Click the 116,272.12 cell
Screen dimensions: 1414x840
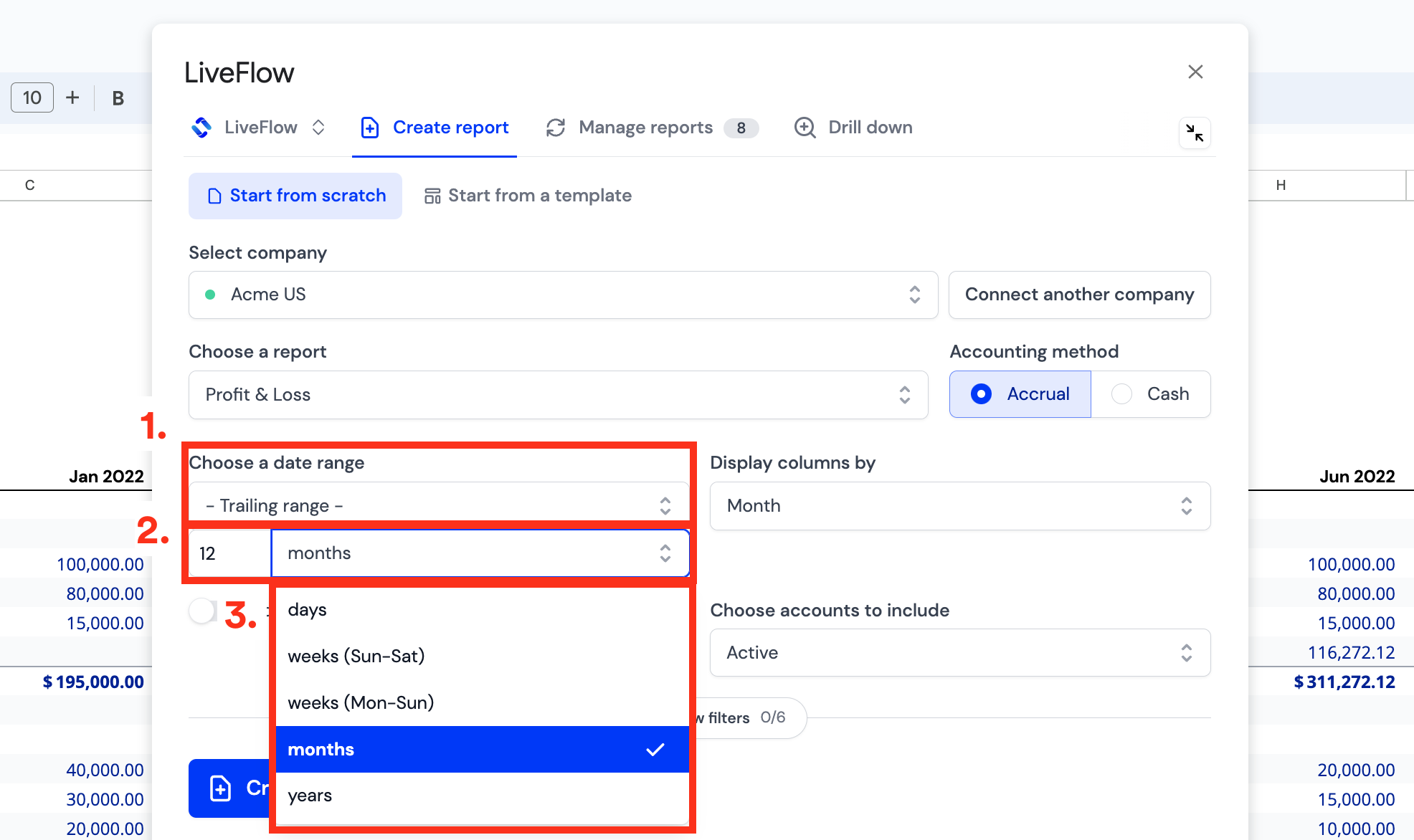pyautogui.click(x=1351, y=653)
